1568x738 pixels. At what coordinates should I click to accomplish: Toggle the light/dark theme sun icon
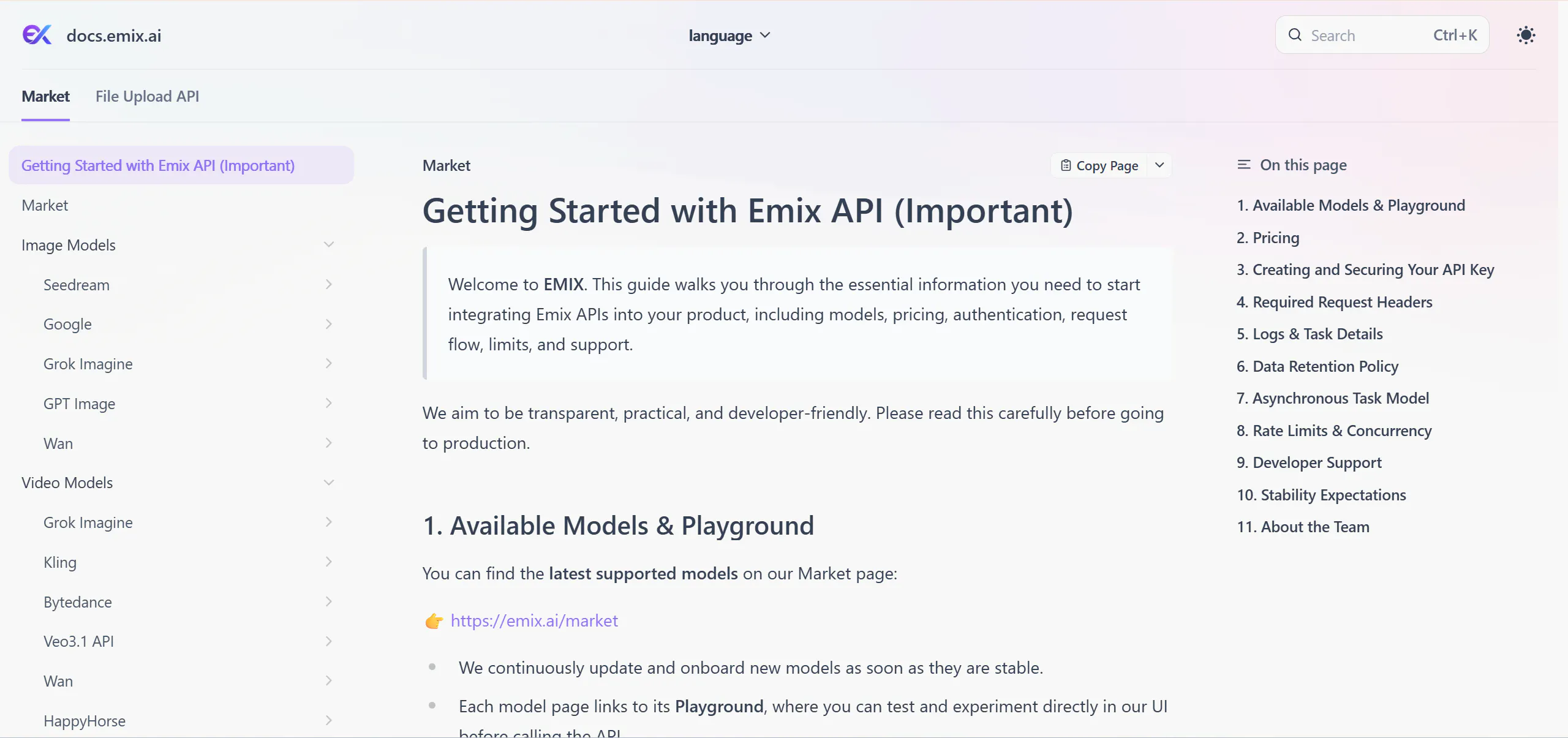1526,35
